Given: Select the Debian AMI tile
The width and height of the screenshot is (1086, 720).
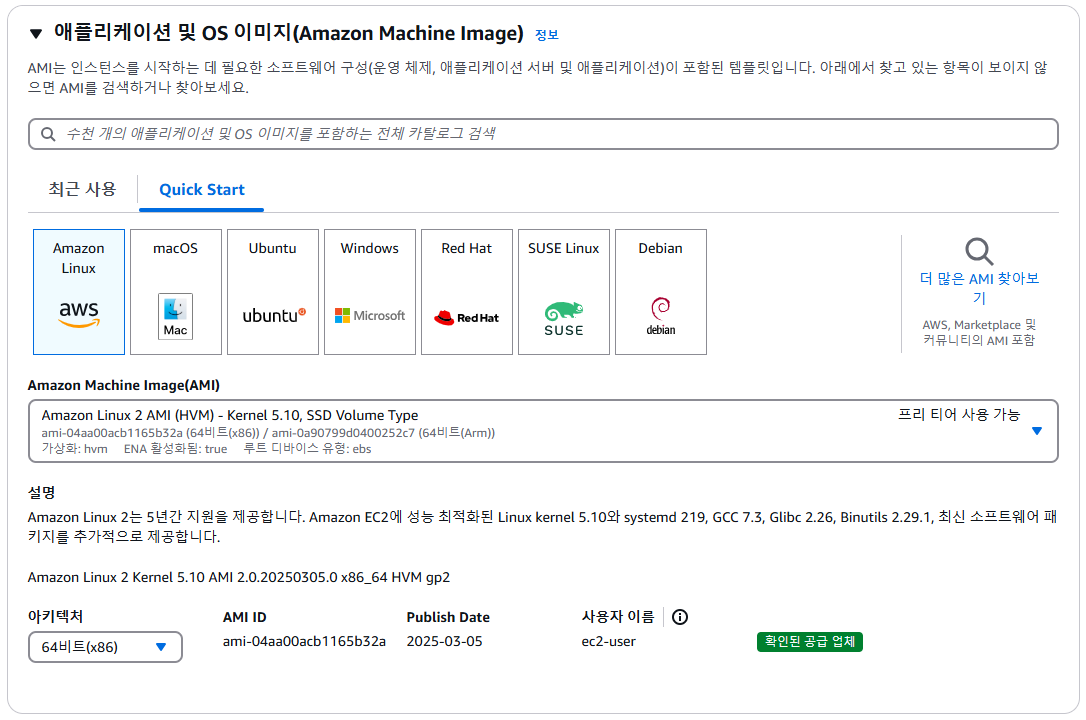Looking at the screenshot, I should [661, 292].
